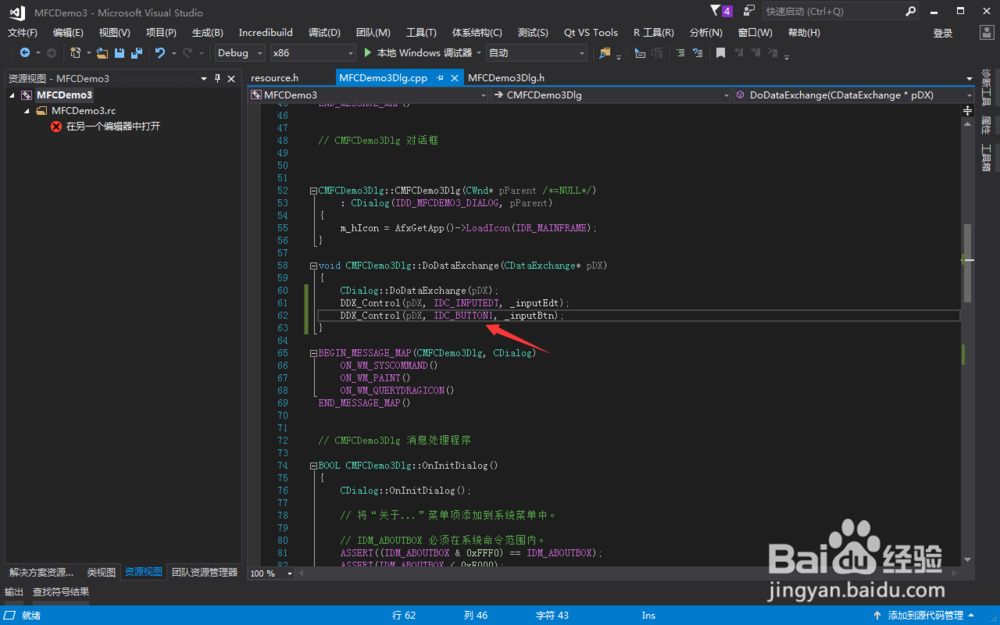
Task: Click the editor vertical scrollbar thumb
Action: click(967, 263)
